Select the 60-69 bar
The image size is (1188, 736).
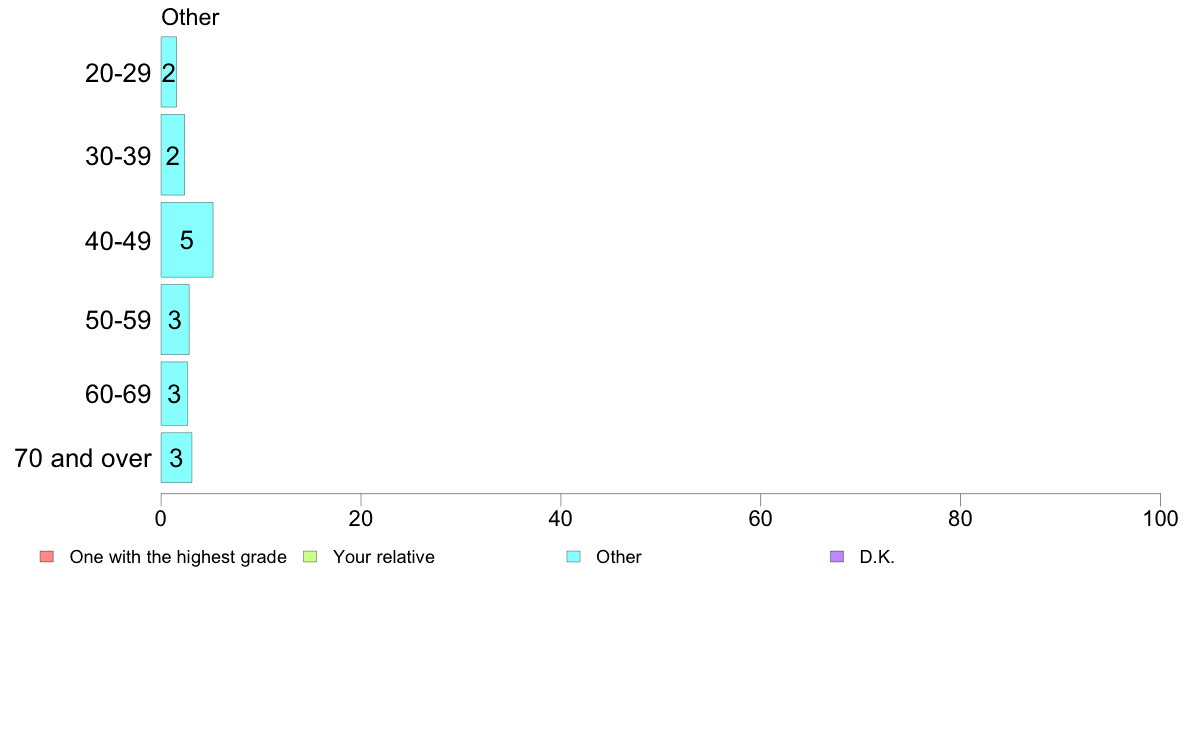174,393
